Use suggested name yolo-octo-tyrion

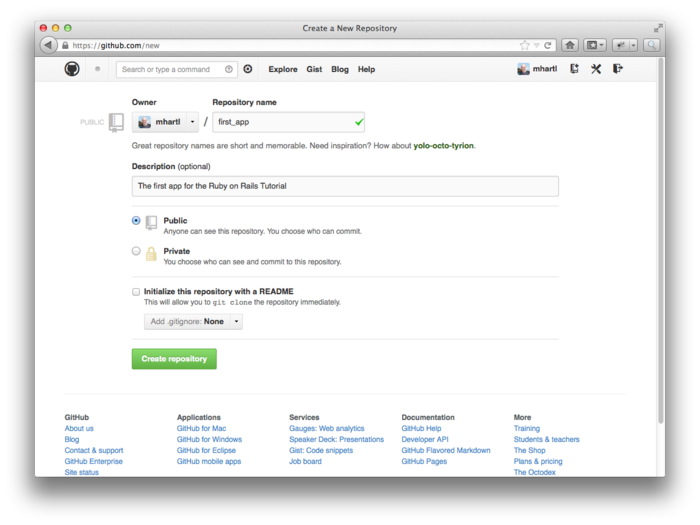443,146
